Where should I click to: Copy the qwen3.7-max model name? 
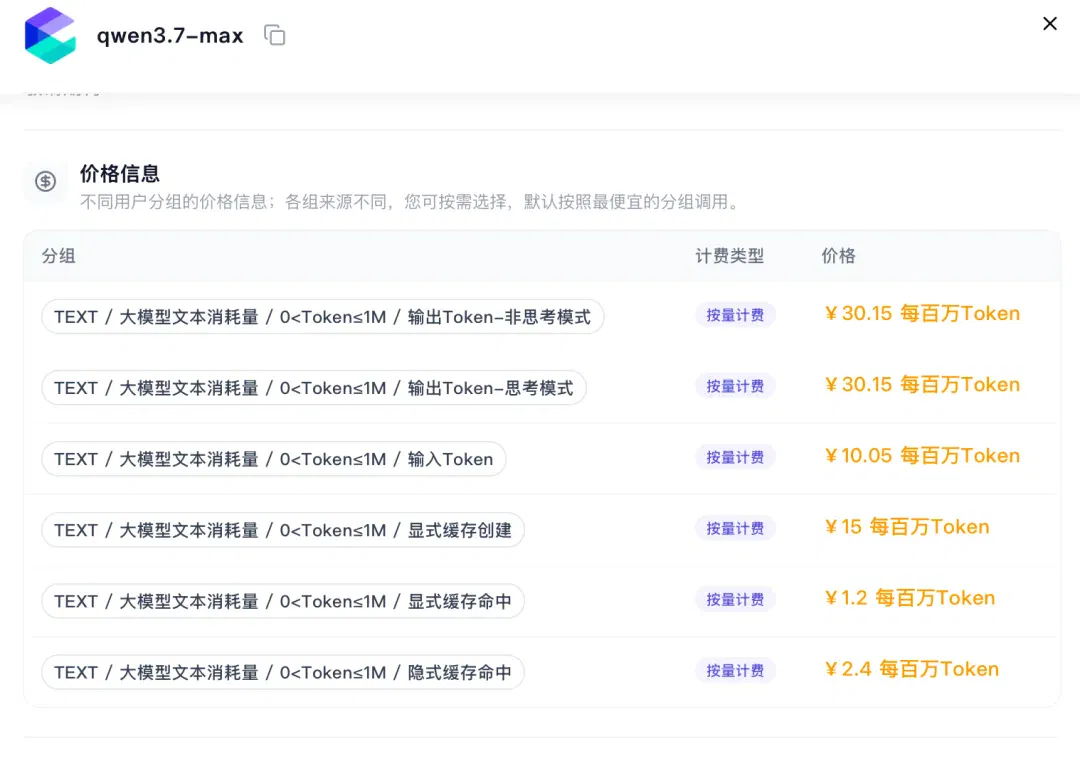275,35
